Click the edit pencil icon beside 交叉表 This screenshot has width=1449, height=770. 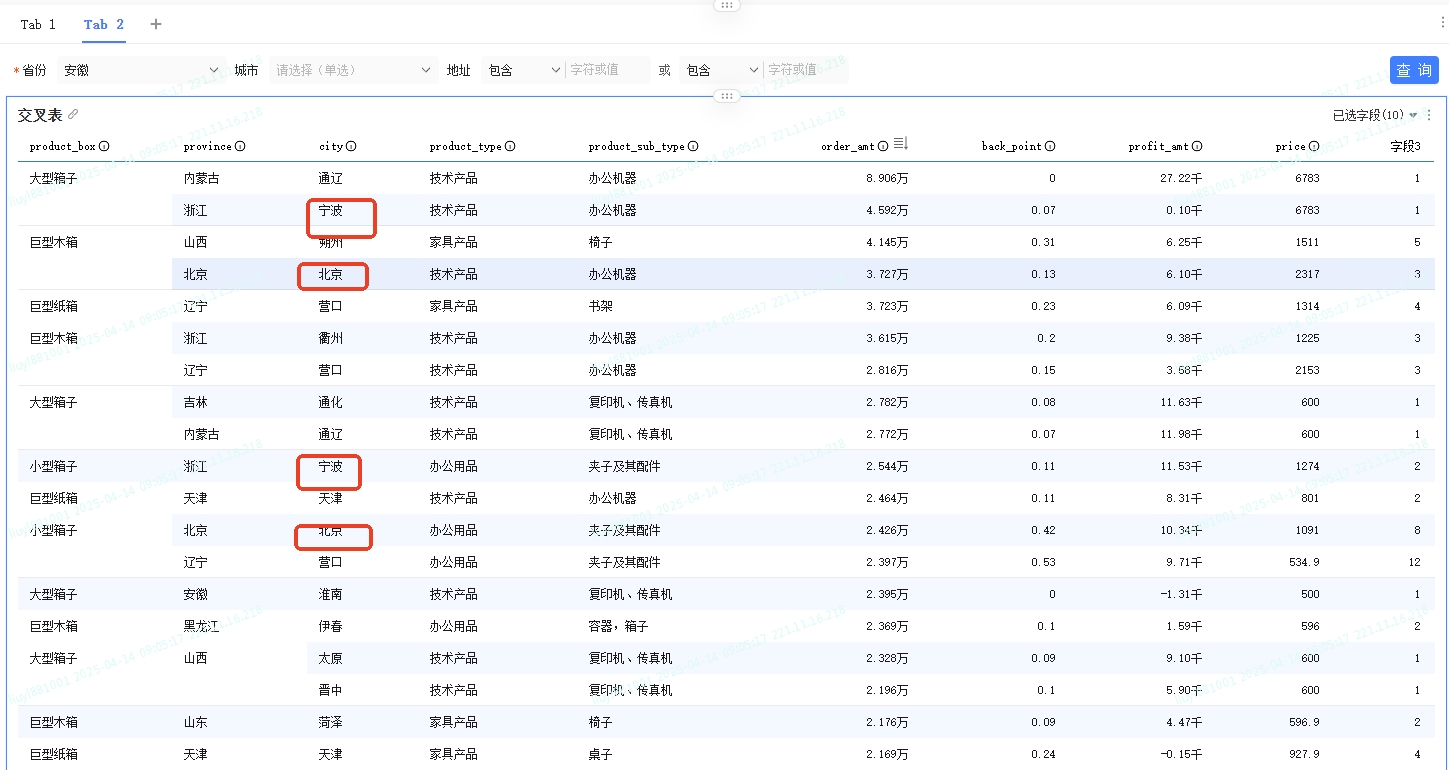coord(73,115)
